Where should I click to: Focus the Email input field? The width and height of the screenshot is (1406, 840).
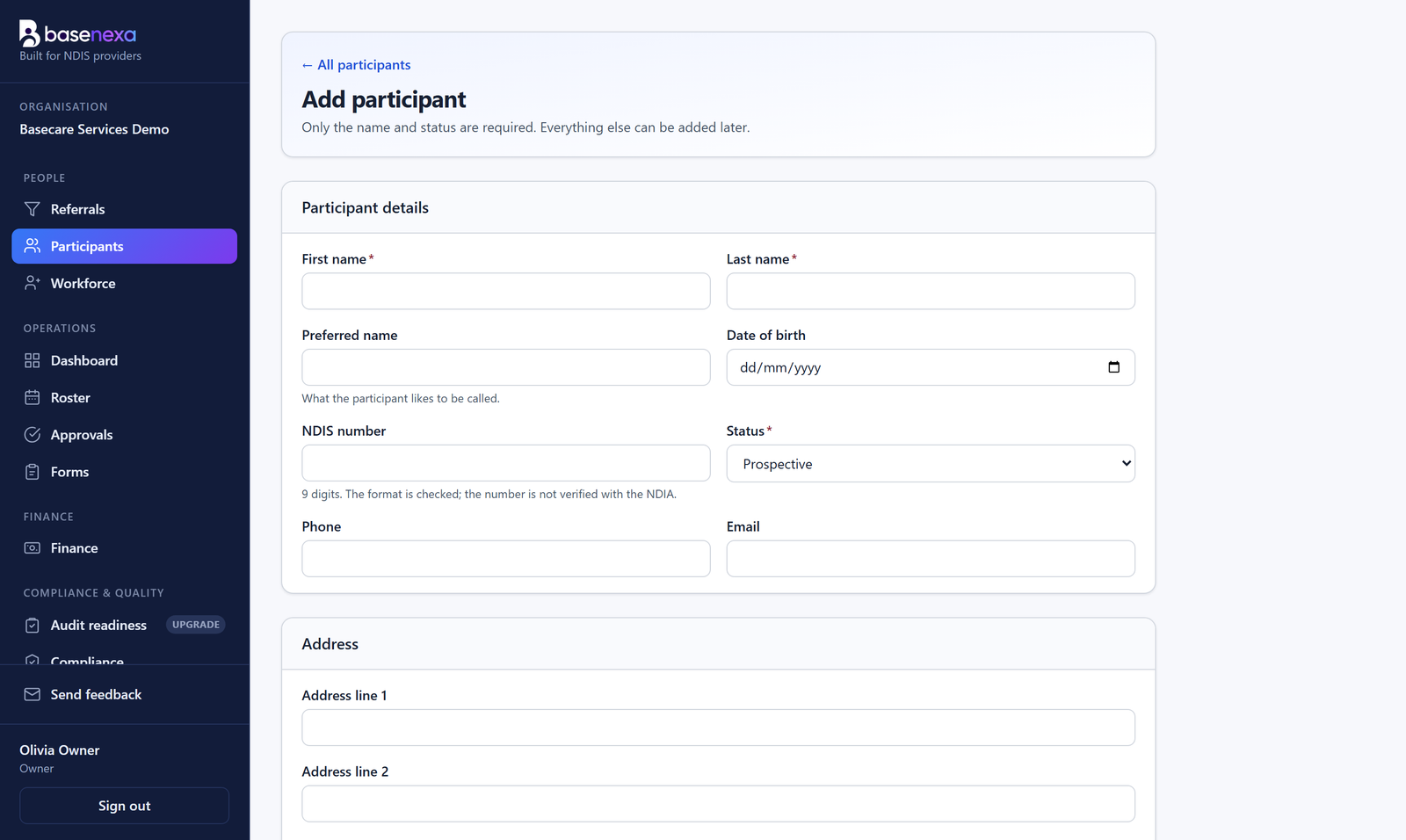931,559
